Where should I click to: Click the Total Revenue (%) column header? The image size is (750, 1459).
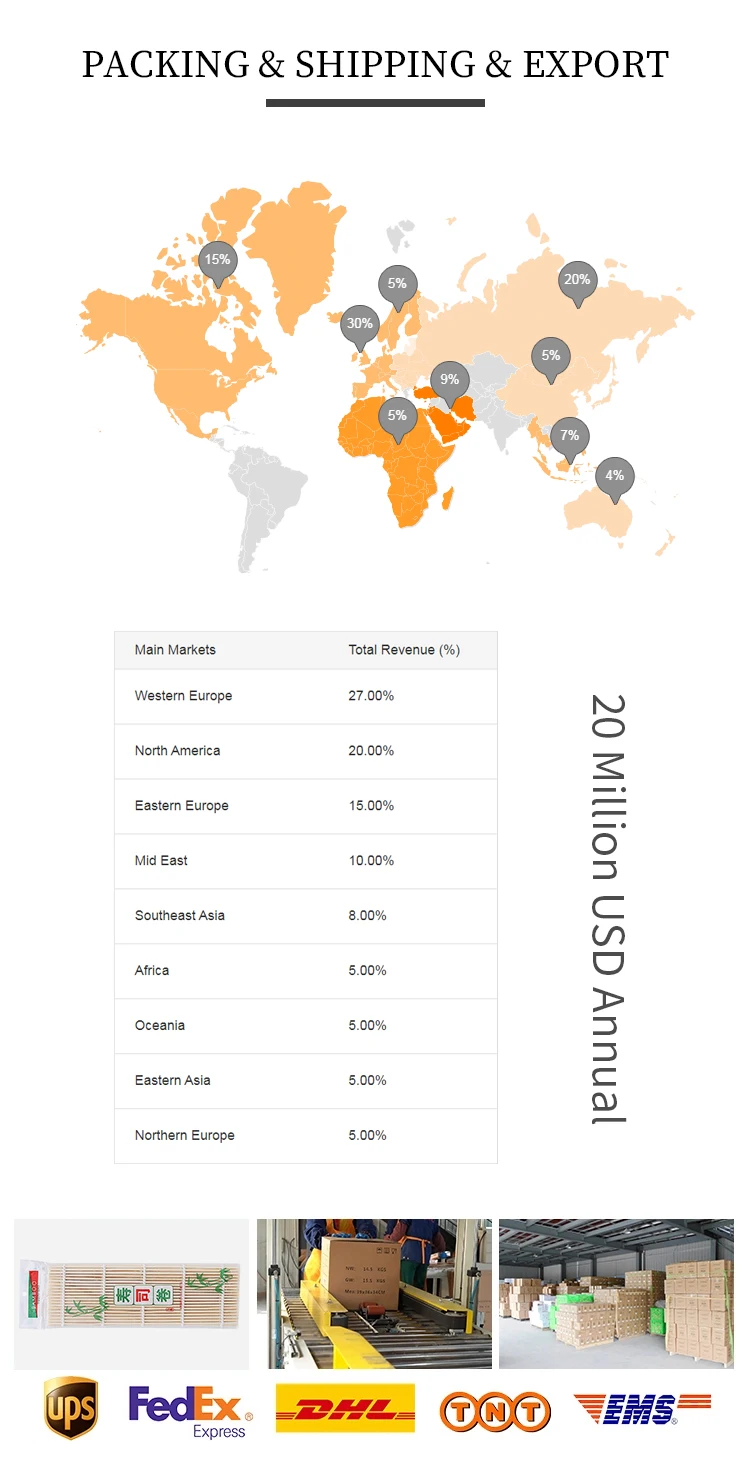pos(404,650)
